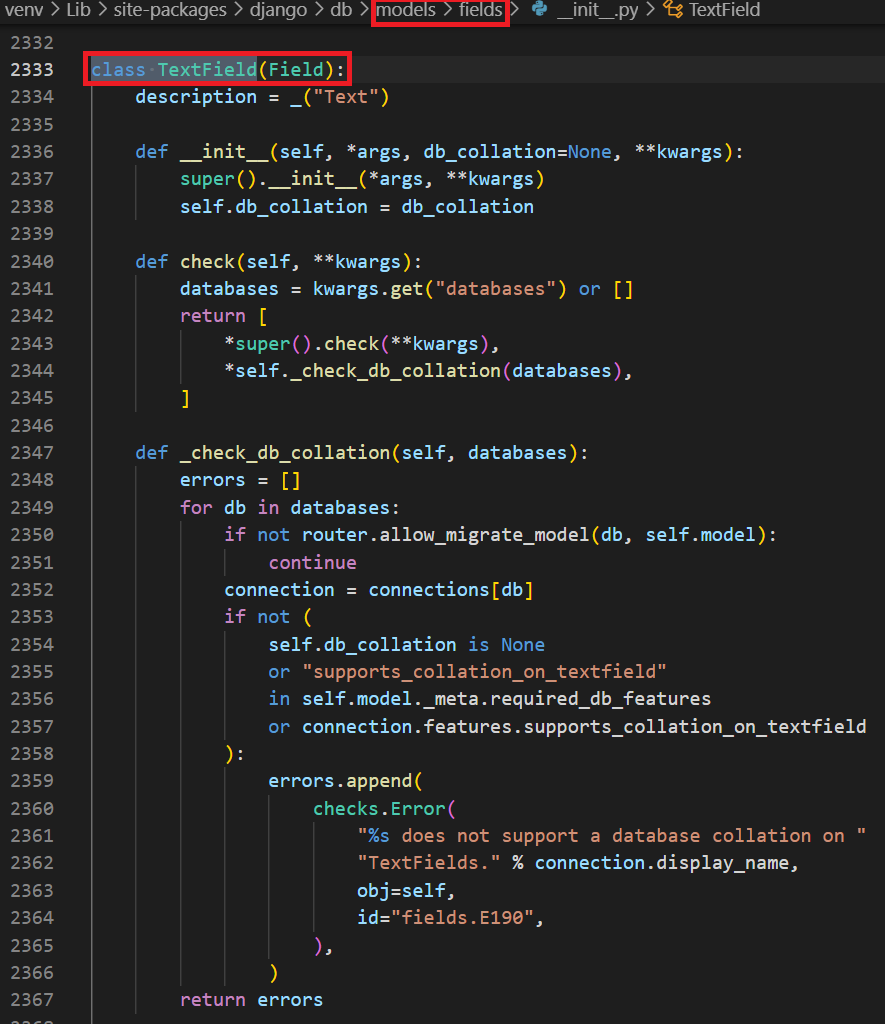Click the 'obj=self' argument
This screenshot has height=1024, width=885.
(x=401, y=890)
